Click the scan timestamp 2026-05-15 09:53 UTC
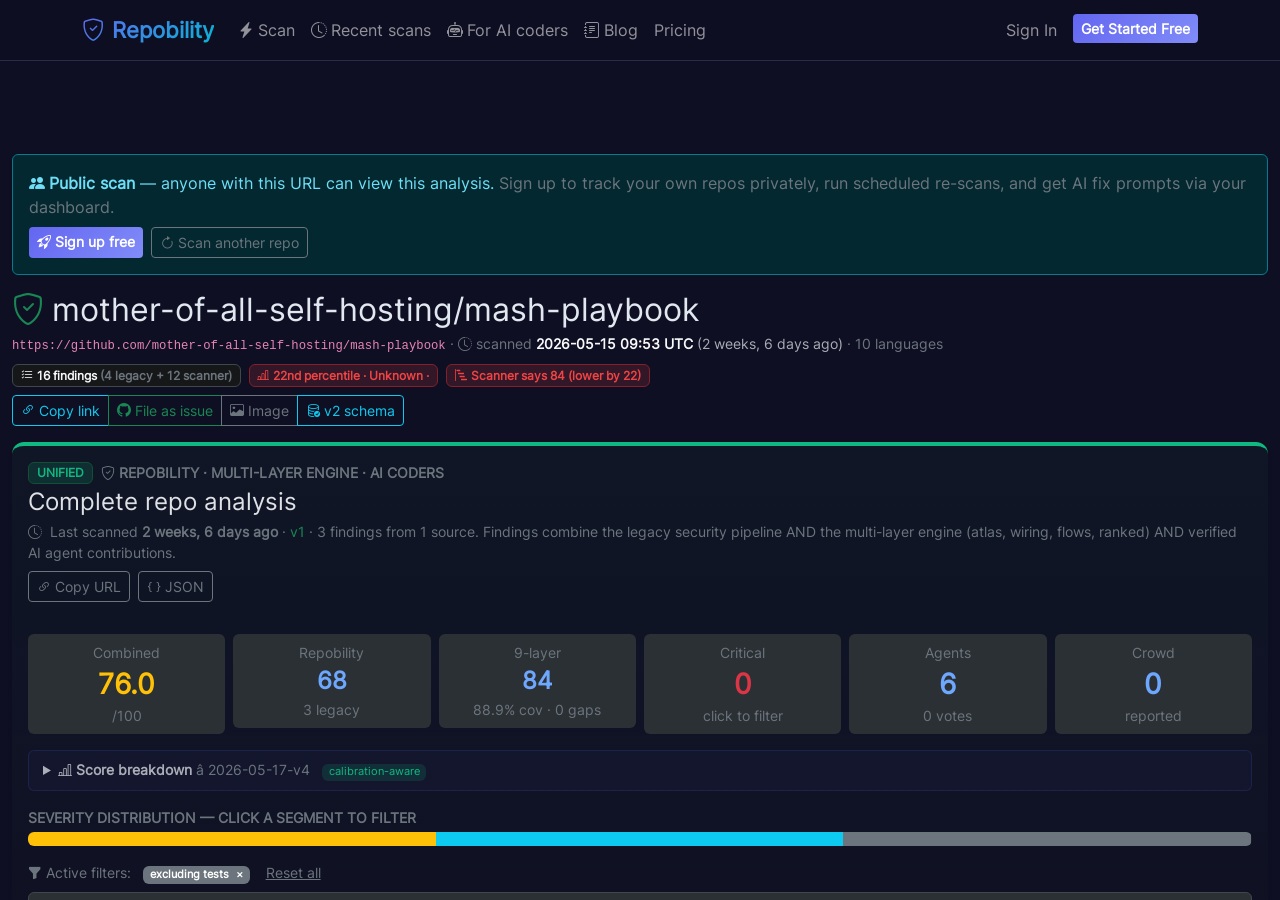 click(614, 344)
